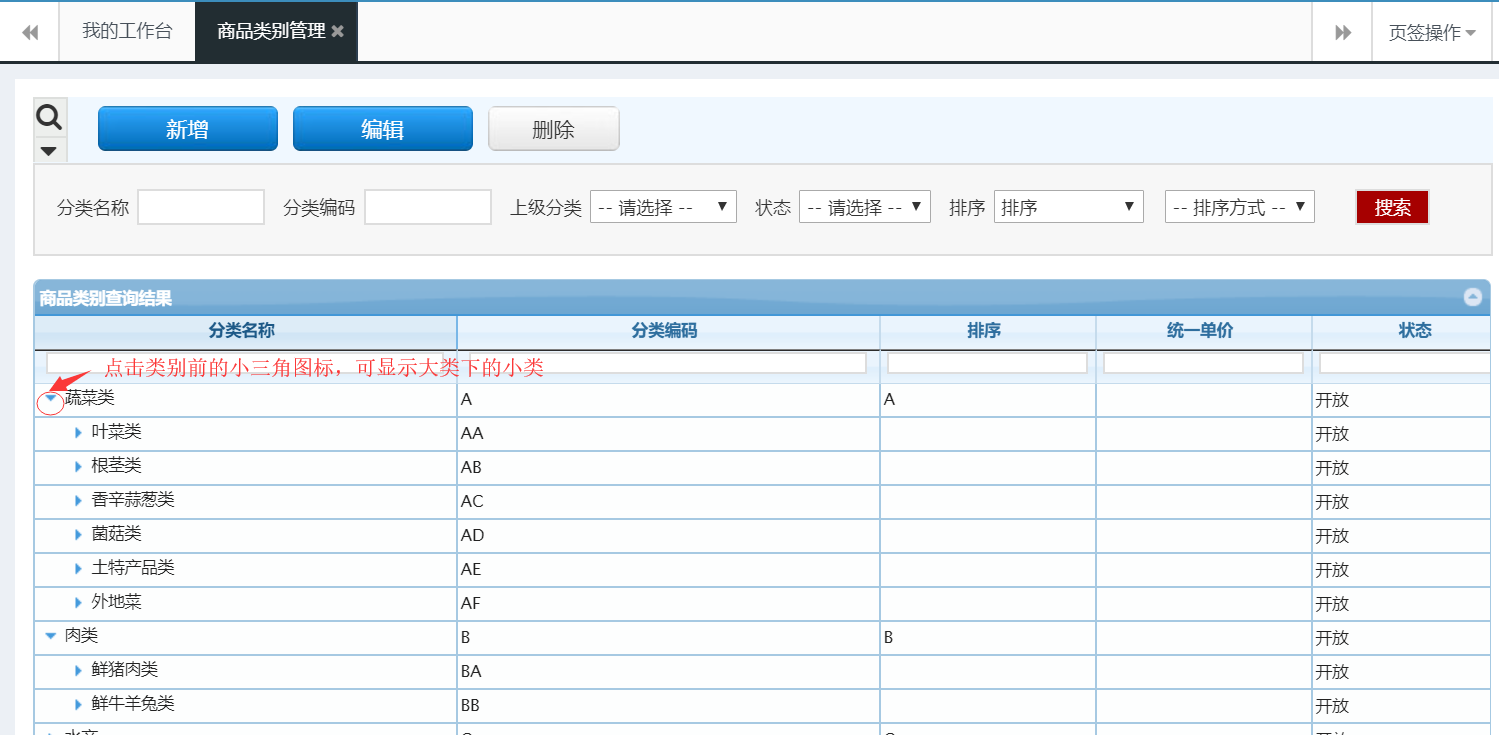The width and height of the screenshot is (1499, 735).
Task: Select the 外地菜 row name
Action: [x=116, y=602]
